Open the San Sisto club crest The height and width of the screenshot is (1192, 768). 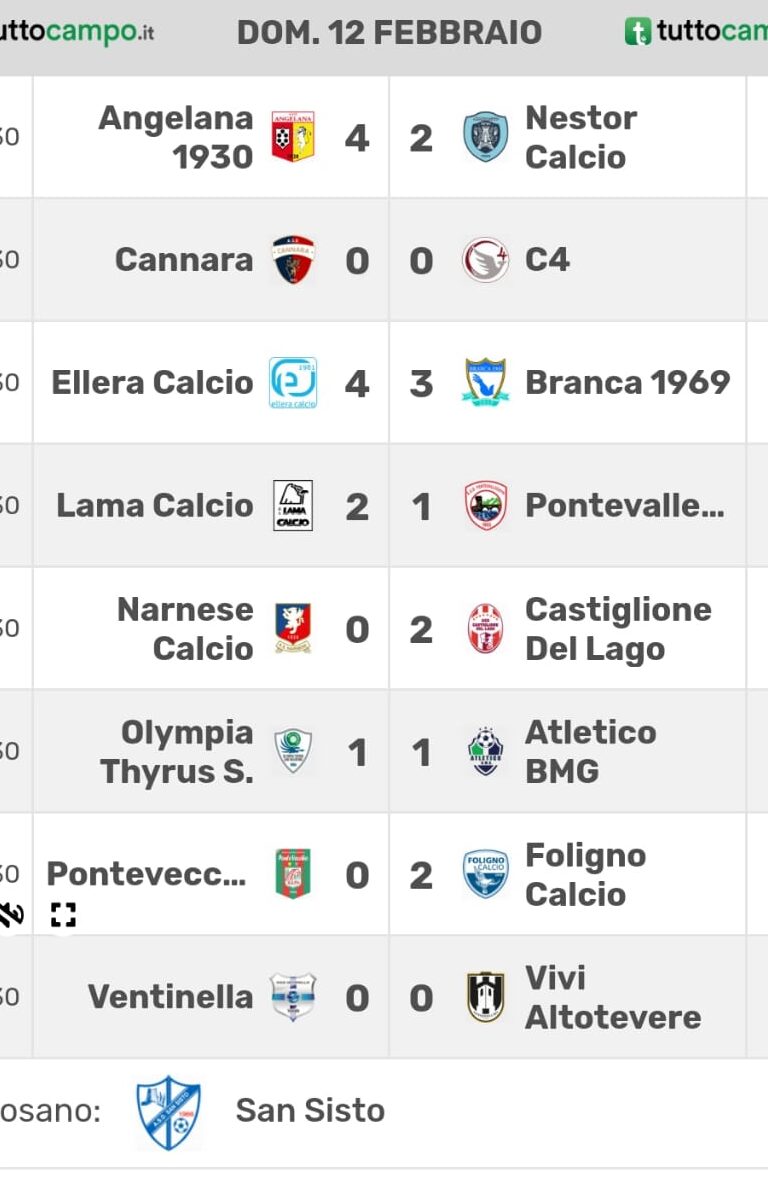(x=168, y=1111)
